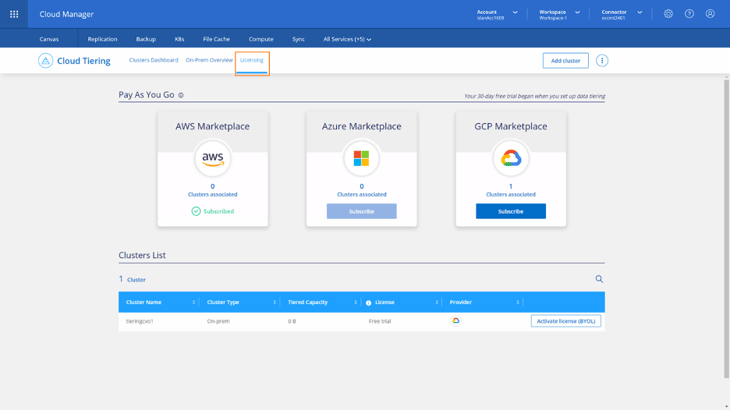Open the user profile icon
This screenshot has height=410, width=730.
[710, 14]
